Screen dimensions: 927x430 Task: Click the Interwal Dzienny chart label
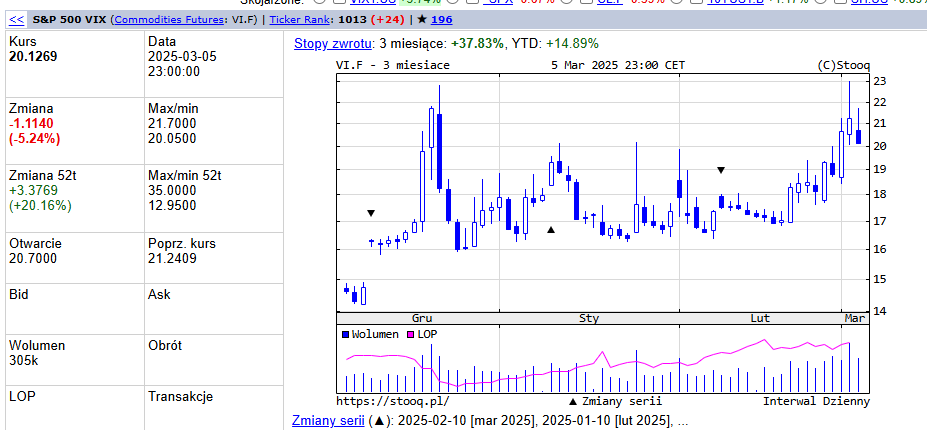(x=816, y=401)
